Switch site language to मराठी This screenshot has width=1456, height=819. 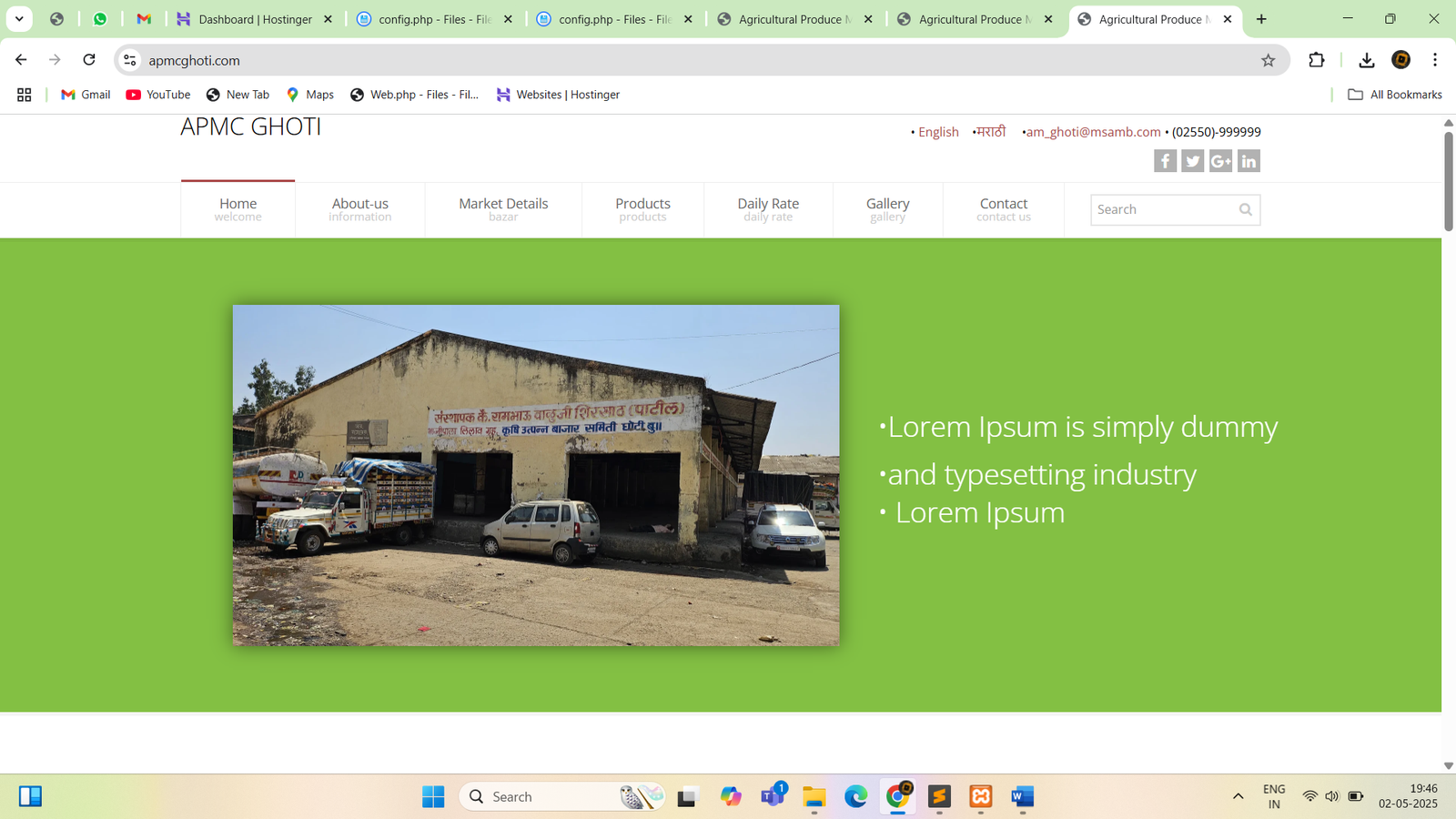tap(990, 132)
